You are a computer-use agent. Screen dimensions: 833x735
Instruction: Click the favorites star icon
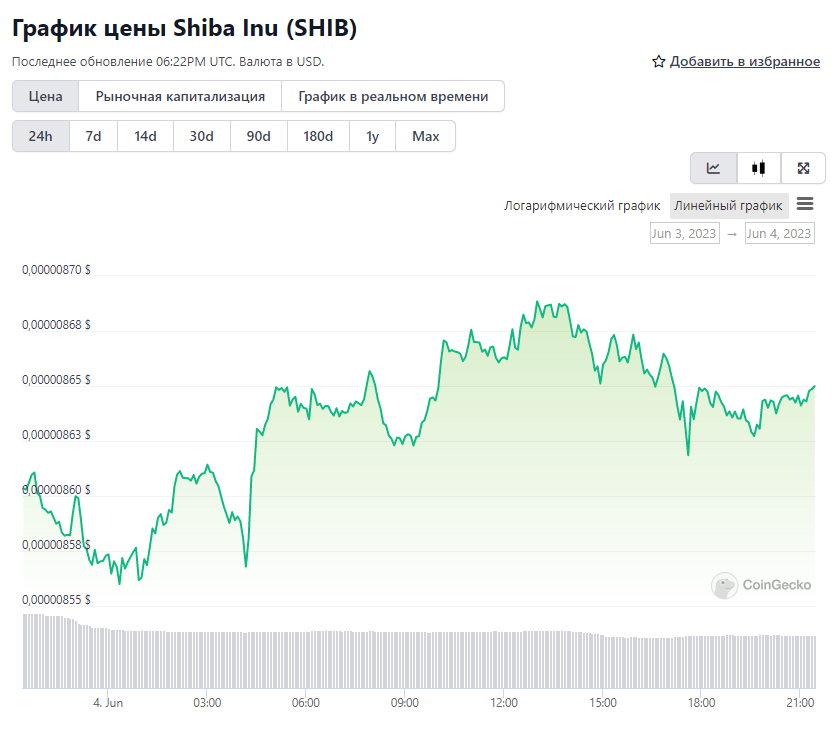tap(658, 62)
